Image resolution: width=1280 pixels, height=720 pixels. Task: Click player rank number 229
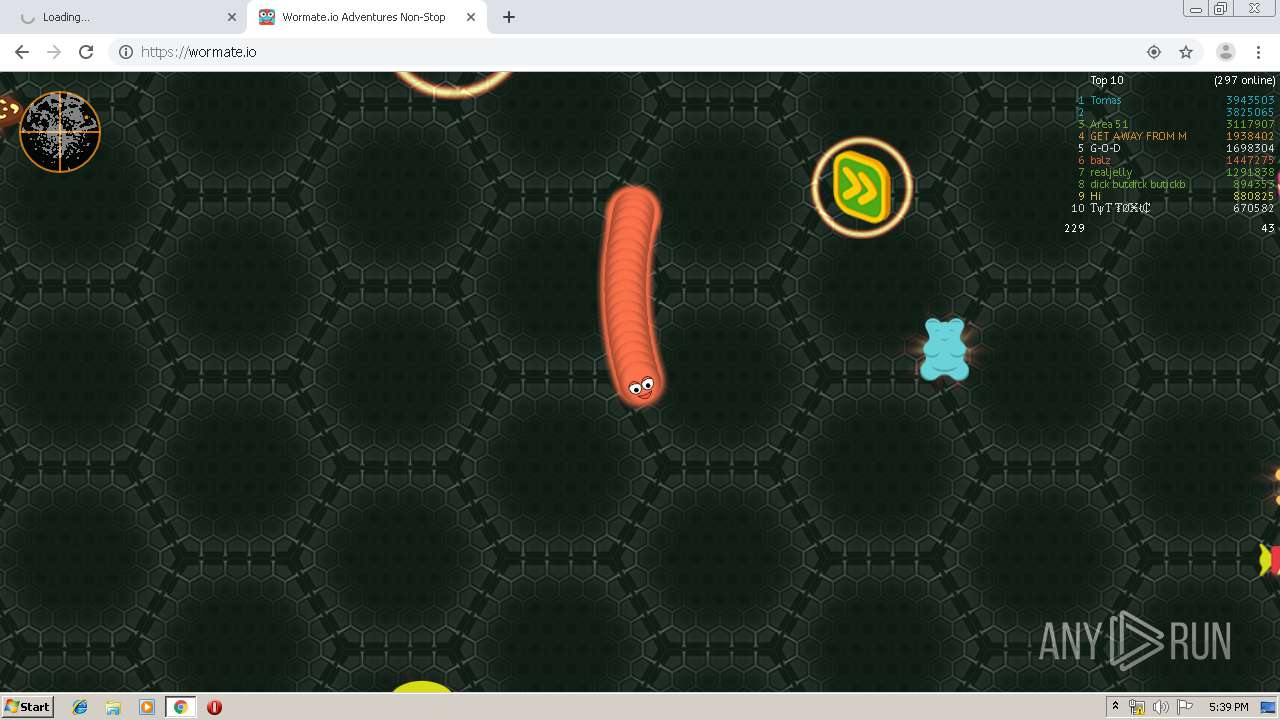(1074, 228)
